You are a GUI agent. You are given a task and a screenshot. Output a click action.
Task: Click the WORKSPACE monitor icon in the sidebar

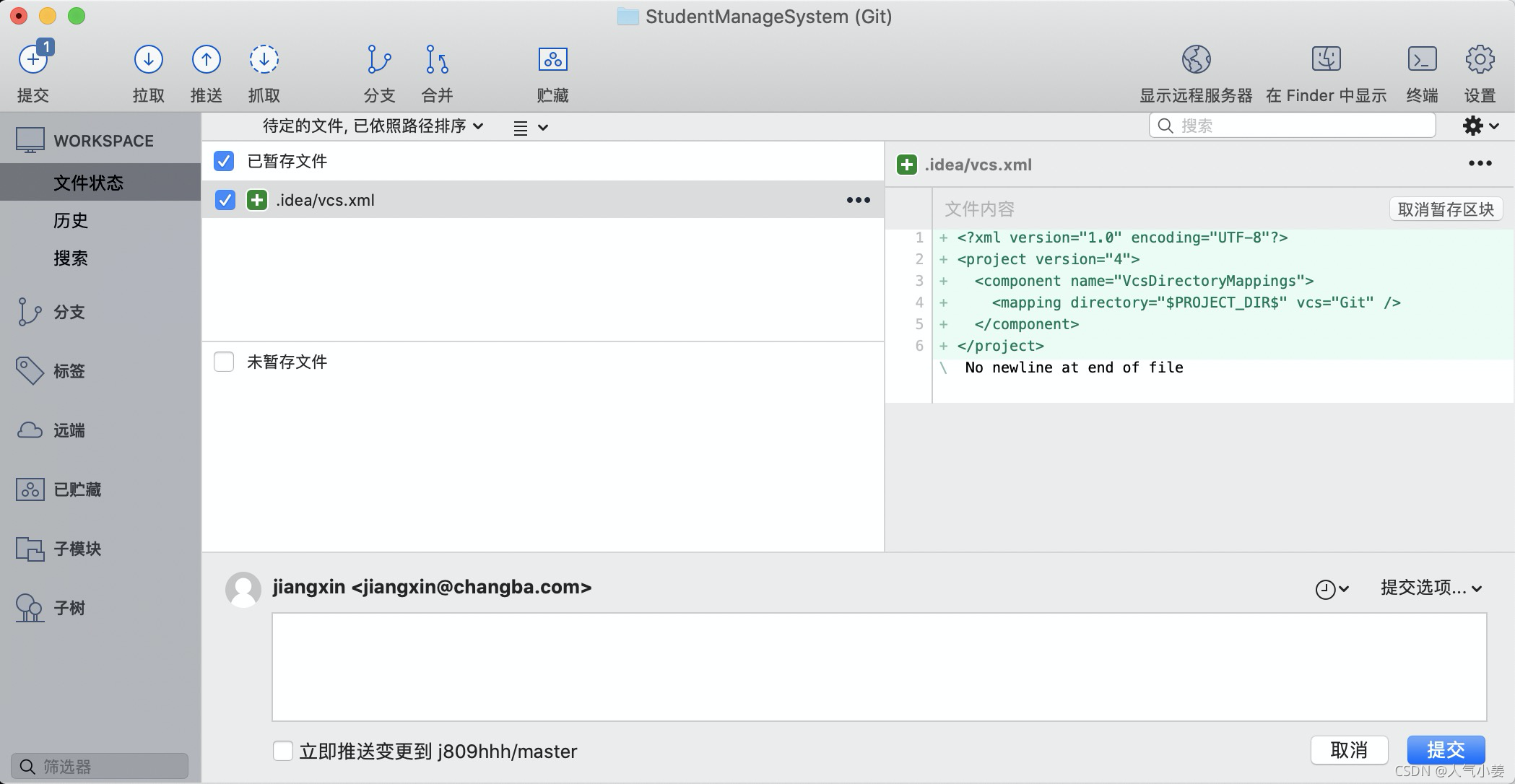click(x=30, y=141)
